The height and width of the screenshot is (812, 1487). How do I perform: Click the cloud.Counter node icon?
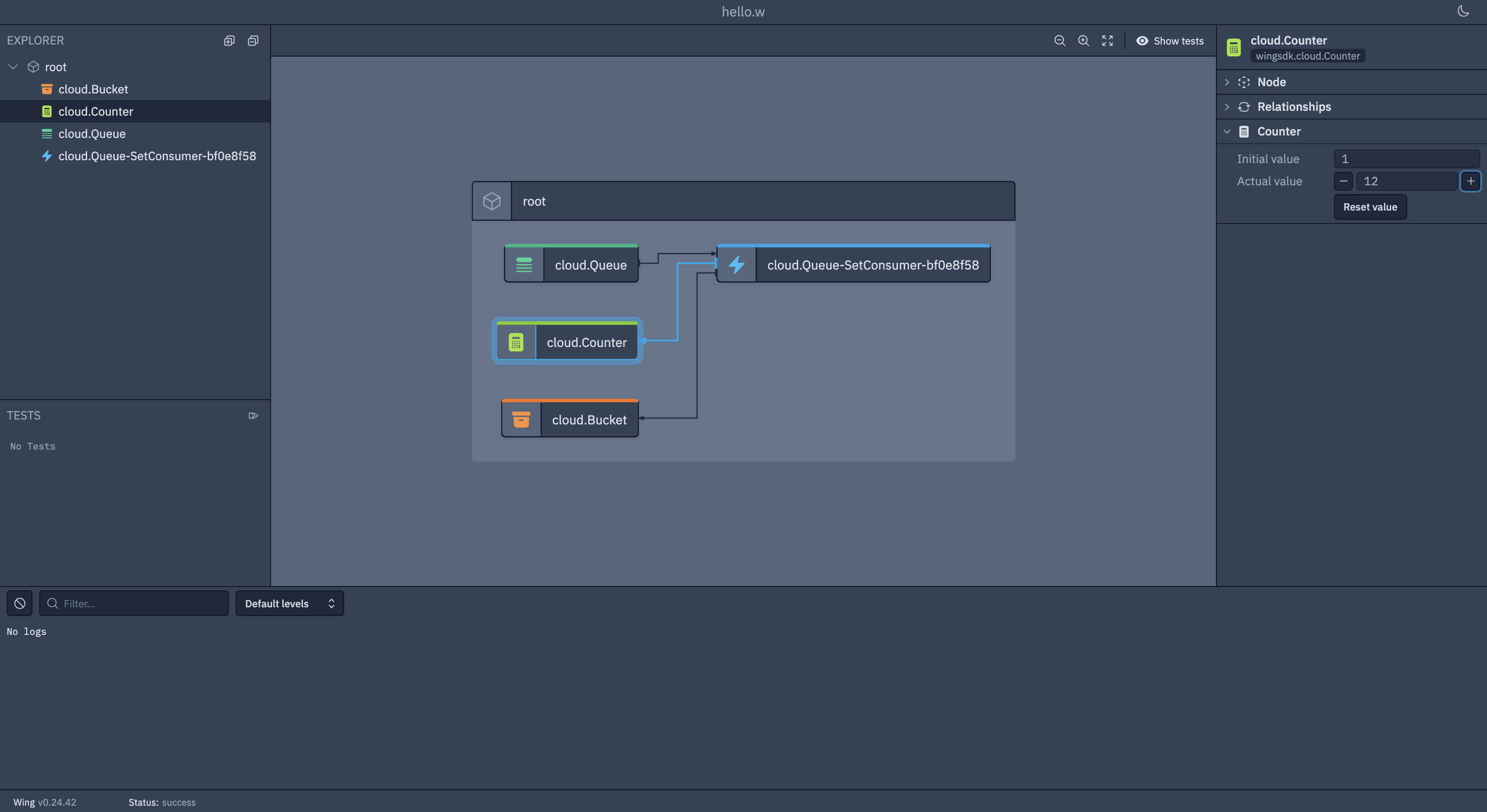tap(516, 341)
